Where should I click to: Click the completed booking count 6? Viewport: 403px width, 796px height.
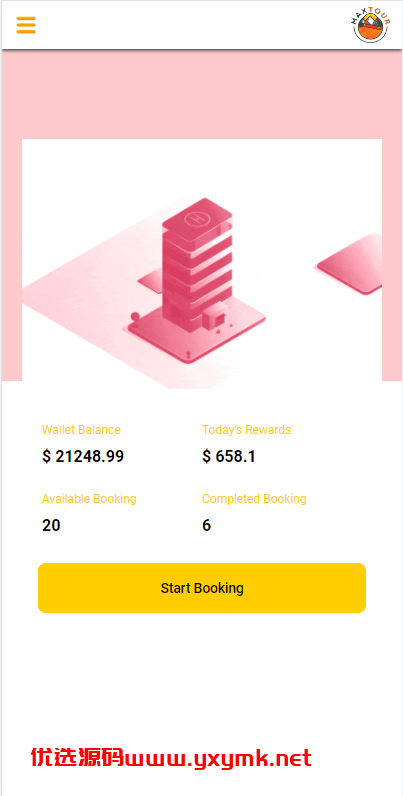pyautogui.click(x=207, y=525)
